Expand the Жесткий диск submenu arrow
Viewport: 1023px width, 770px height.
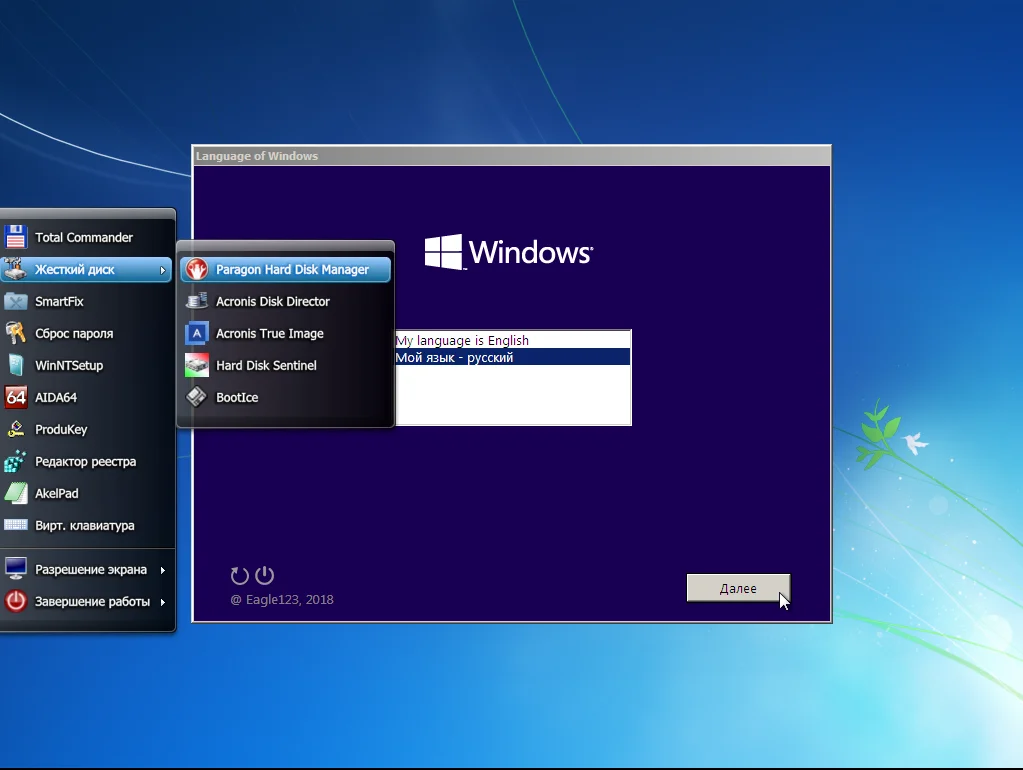(x=163, y=270)
